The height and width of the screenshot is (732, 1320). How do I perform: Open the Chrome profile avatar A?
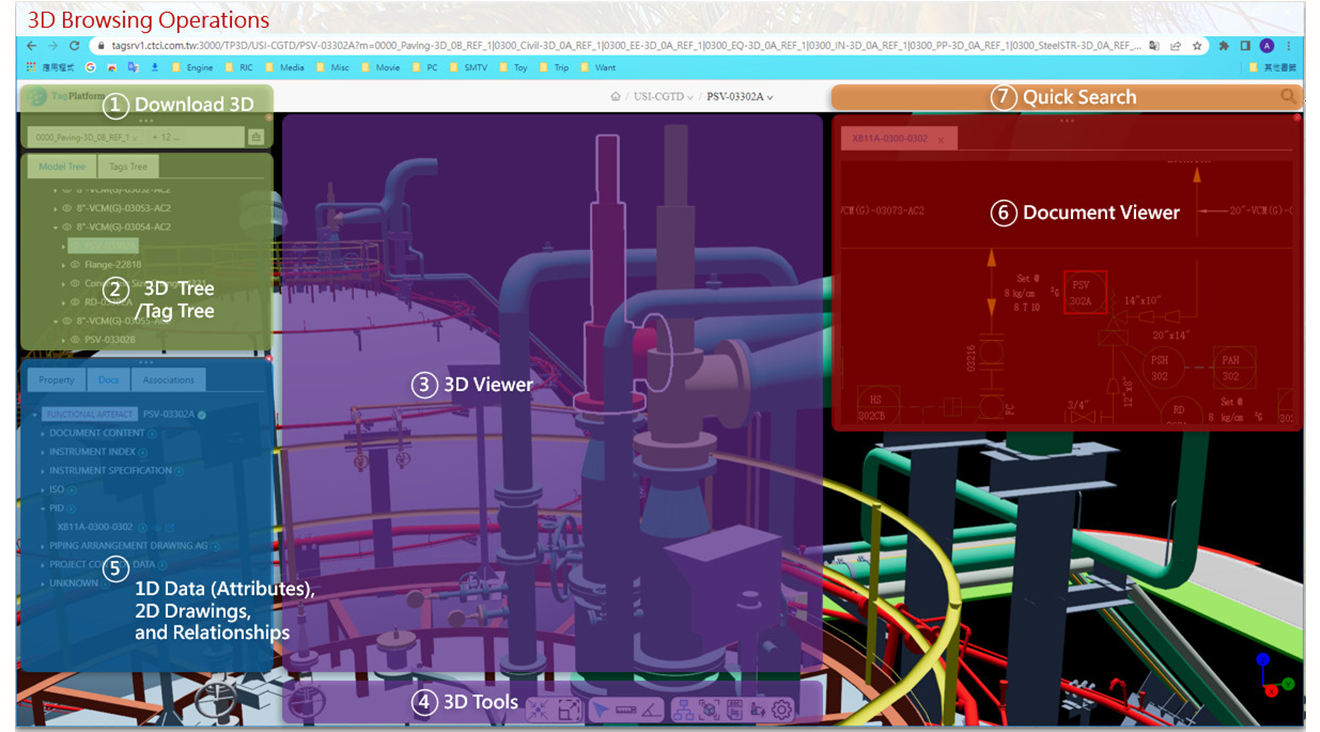(x=1266, y=46)
